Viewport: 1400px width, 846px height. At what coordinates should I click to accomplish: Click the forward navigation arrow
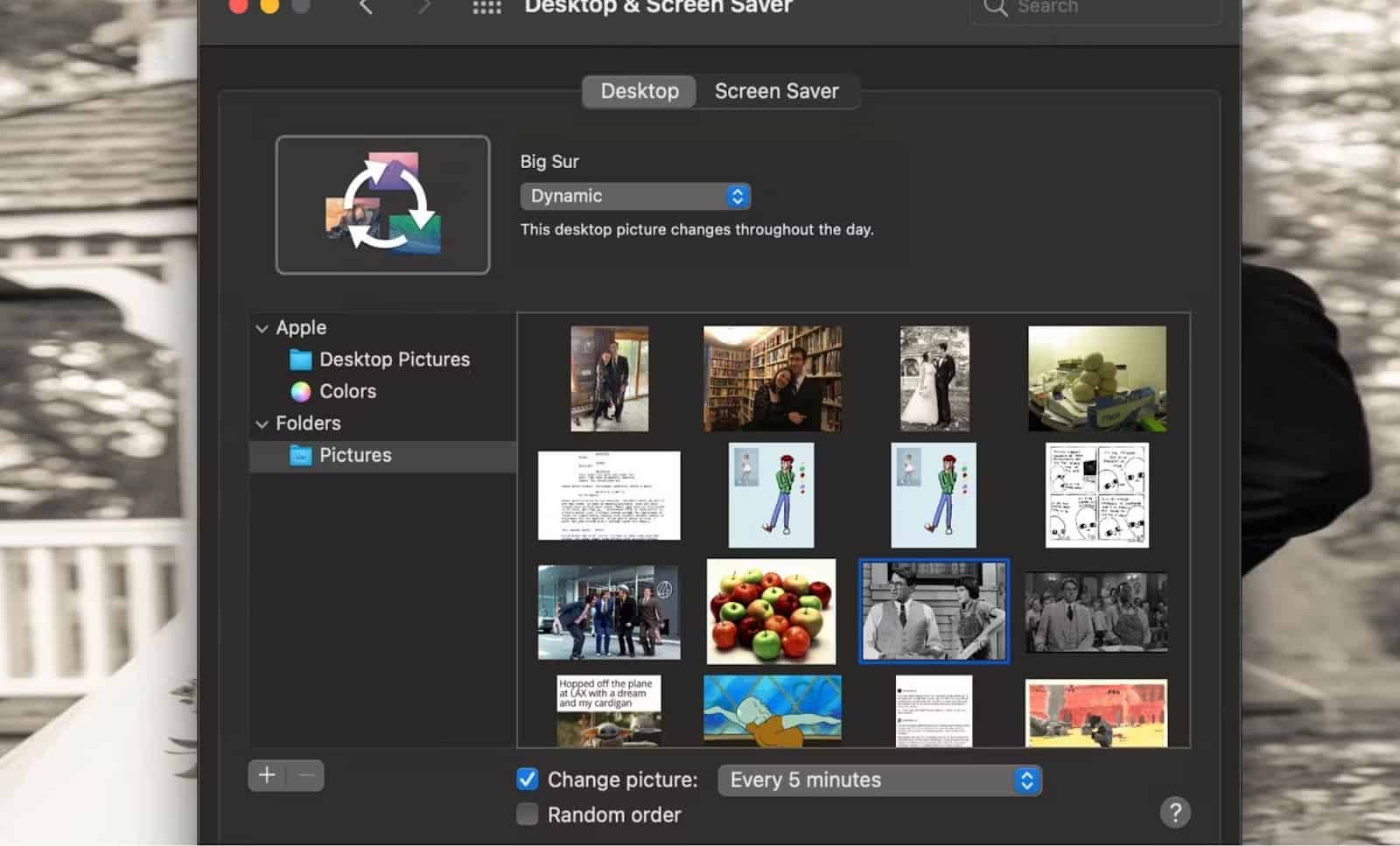pyautogui.click(x=424, y=9)
